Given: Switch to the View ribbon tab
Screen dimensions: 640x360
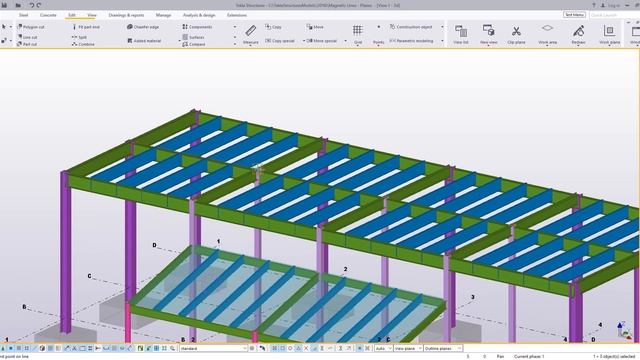Looking at the screenshot, I should click(92, 15).
